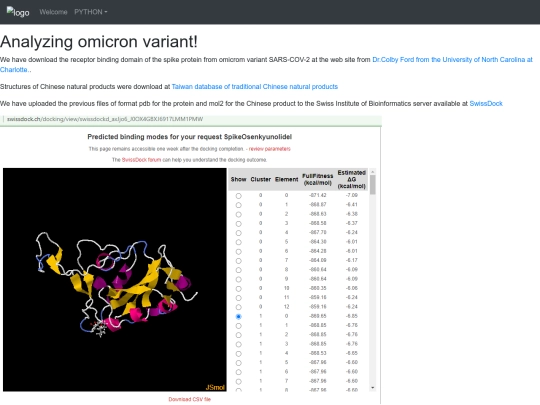Click the Element column header
This screenshot has width=540, height=405.
coord(287,179)
